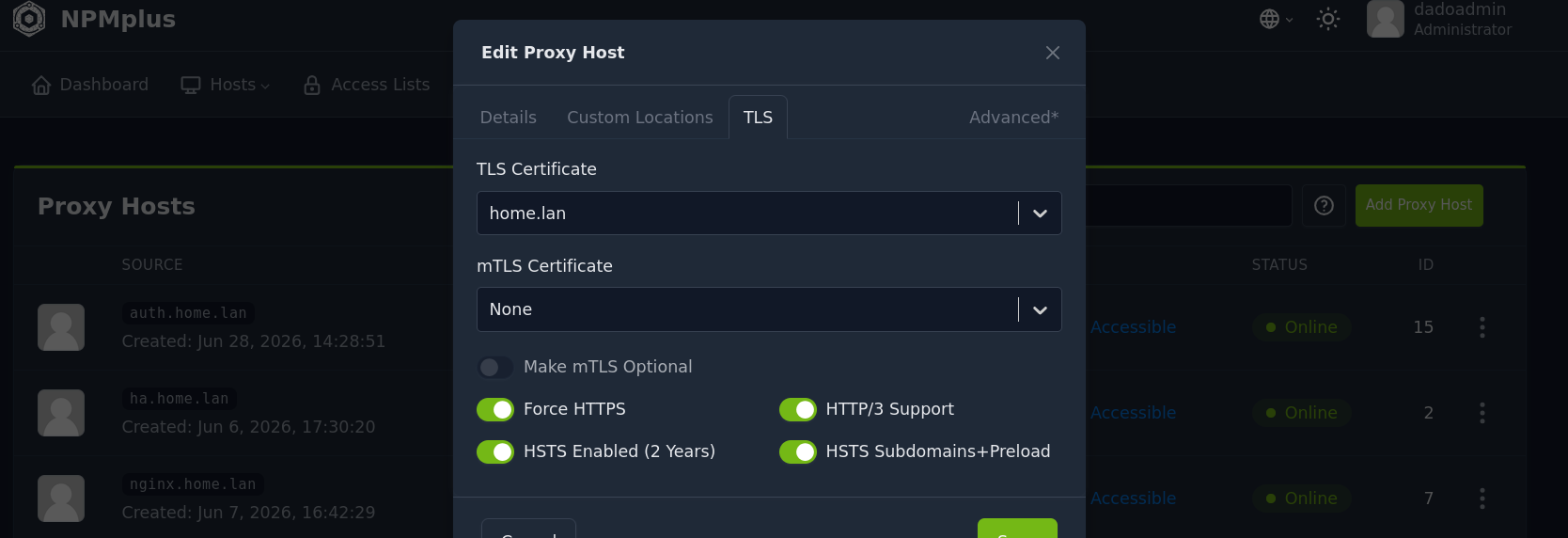Click avatar of auth.home.lan host
1568x538 pixels.
pos(61,327)
